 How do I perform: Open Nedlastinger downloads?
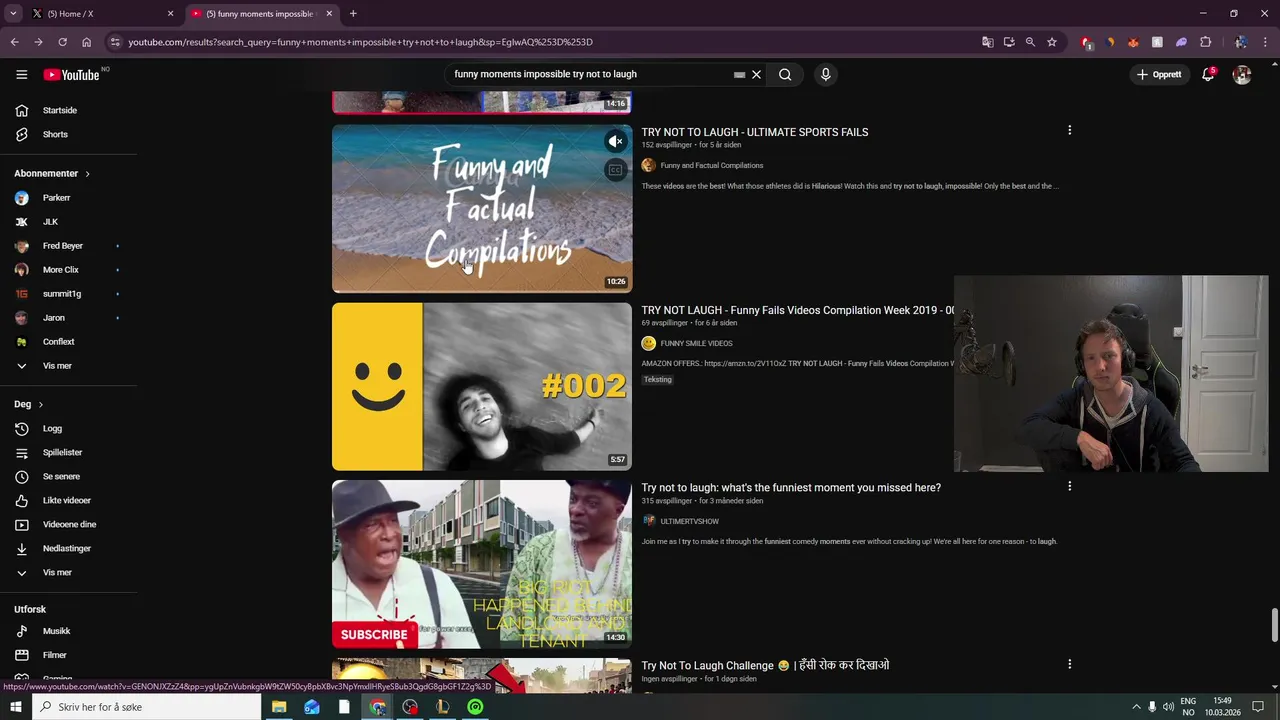click(69, 548)
